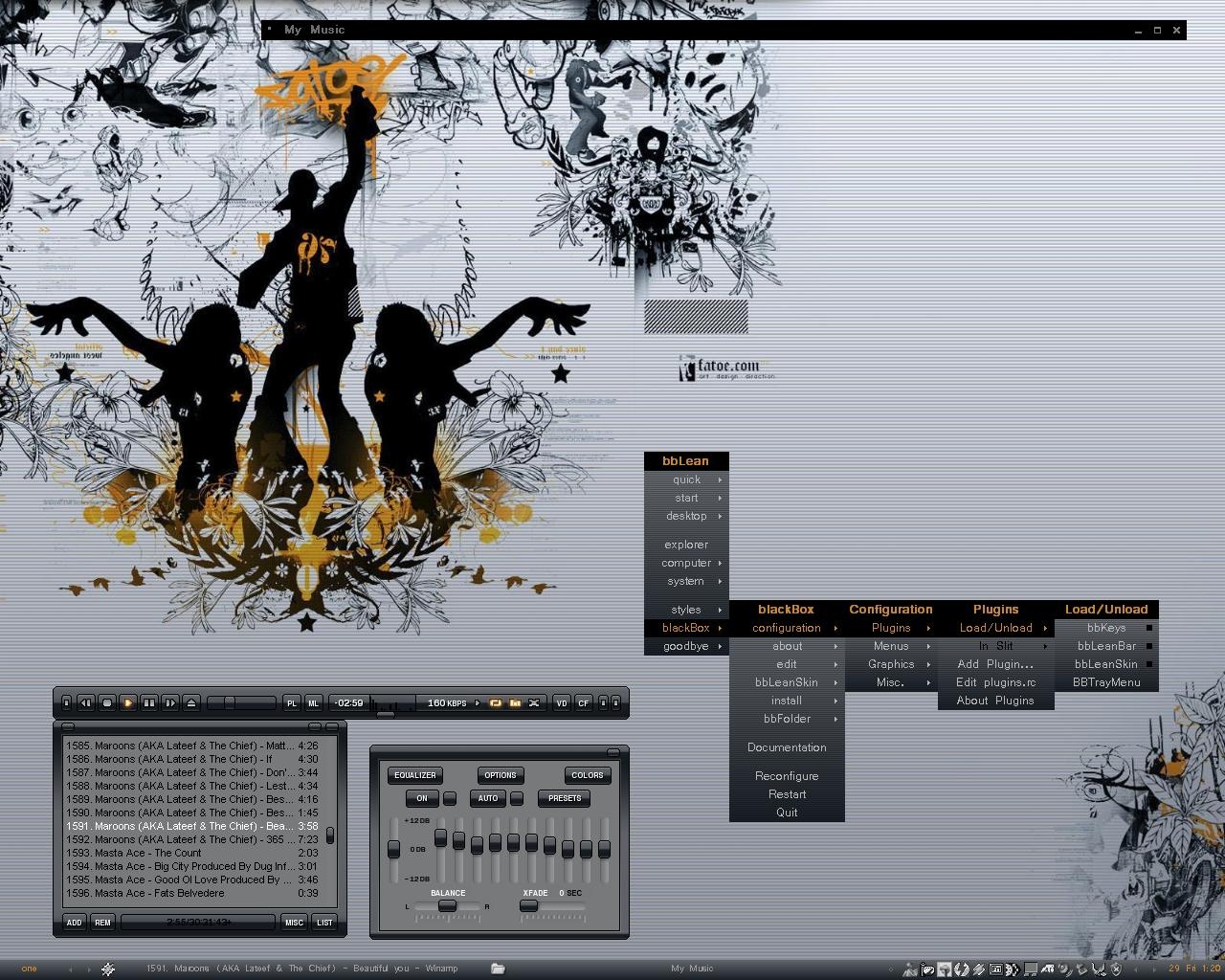This screenshot has height=980, width=1225.
Task: Click the ATI tray icon
Action: (1049, 969)
